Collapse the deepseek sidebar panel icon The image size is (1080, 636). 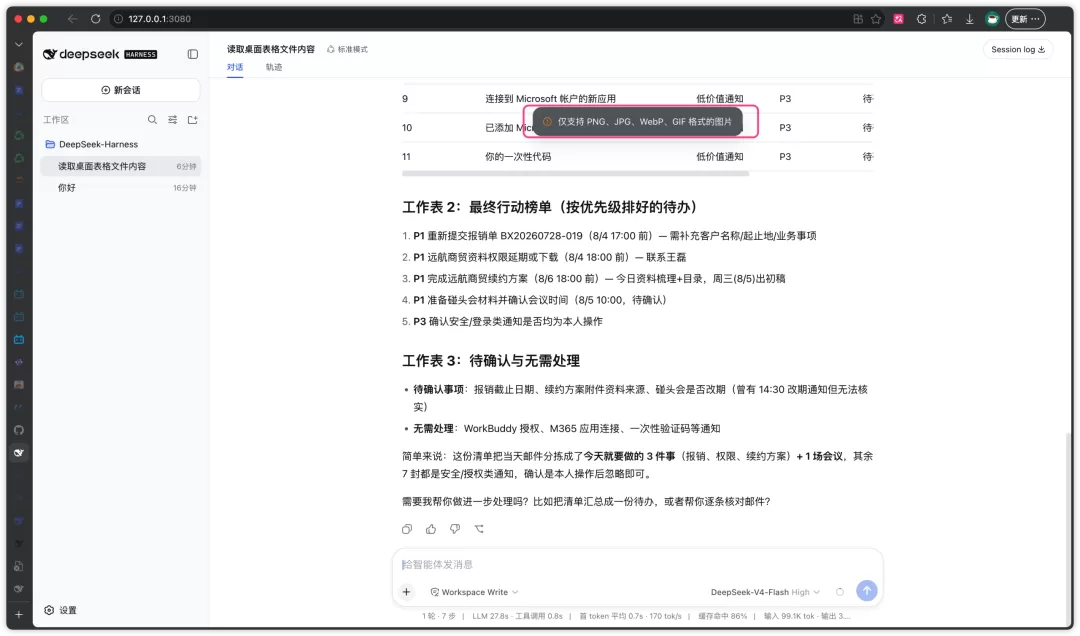(193, 54)
